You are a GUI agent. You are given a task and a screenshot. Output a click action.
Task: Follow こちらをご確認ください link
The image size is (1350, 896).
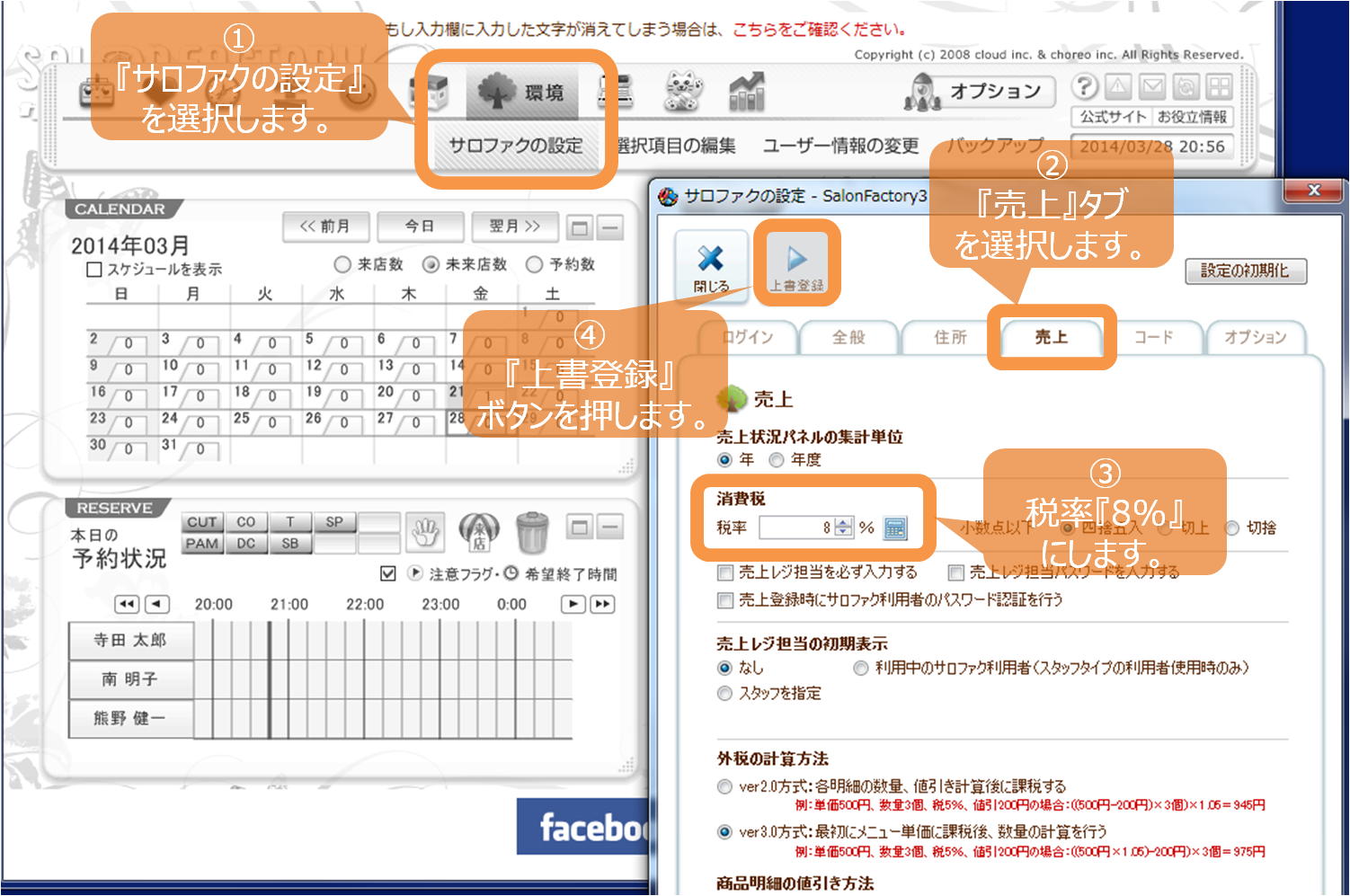[819, 29]
